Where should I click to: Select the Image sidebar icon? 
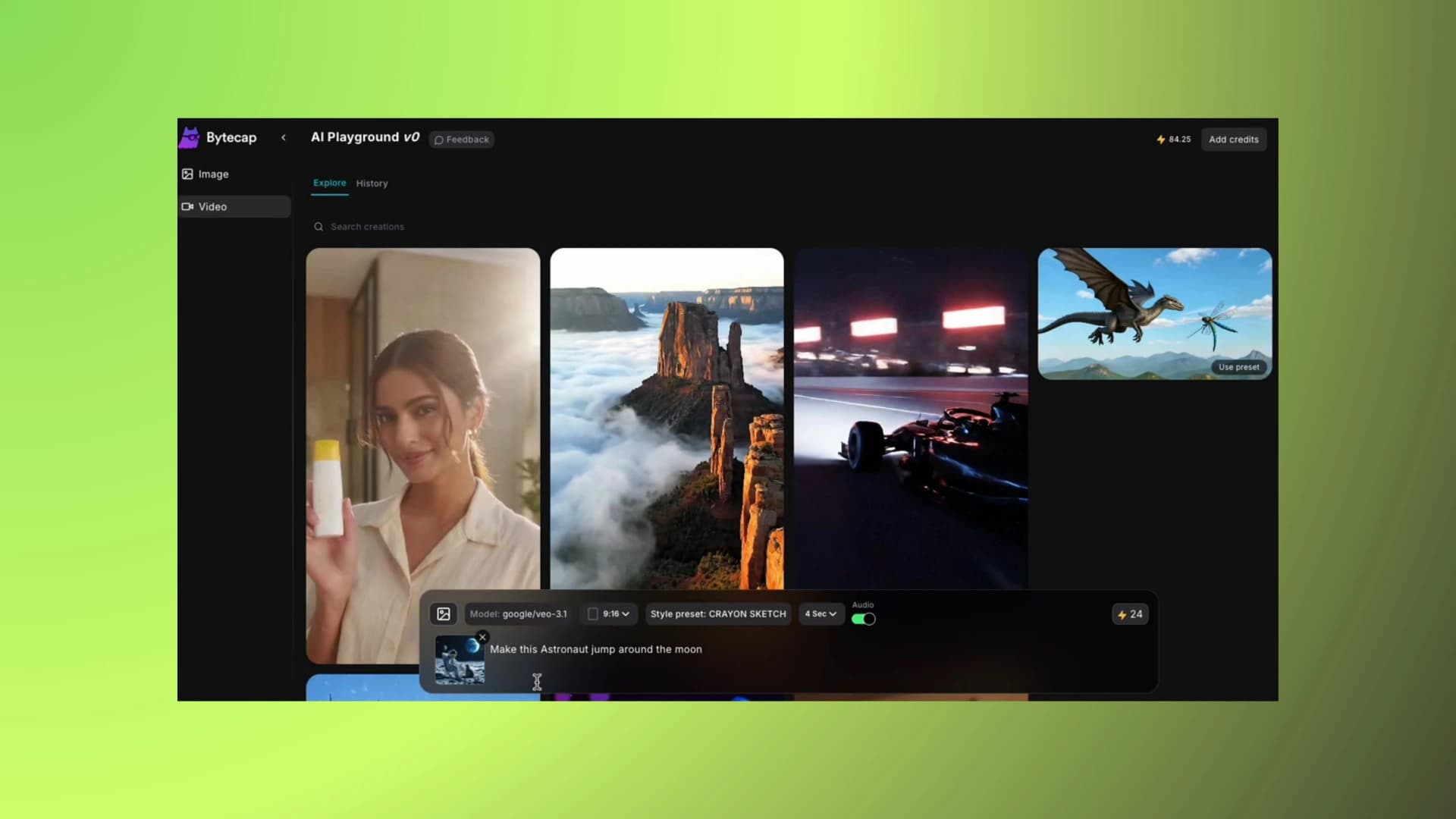click(x=187, y=174)
